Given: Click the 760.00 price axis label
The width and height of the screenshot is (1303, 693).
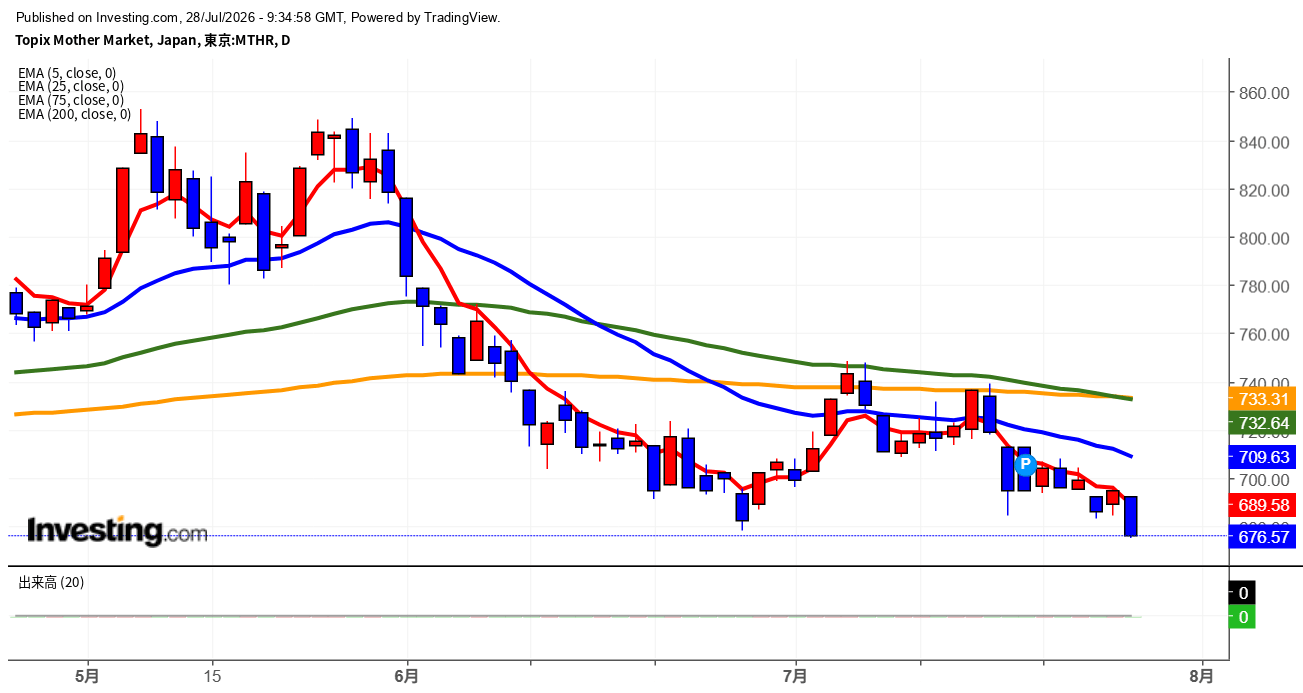Looking at the screenshot, I should [1264, 334].
